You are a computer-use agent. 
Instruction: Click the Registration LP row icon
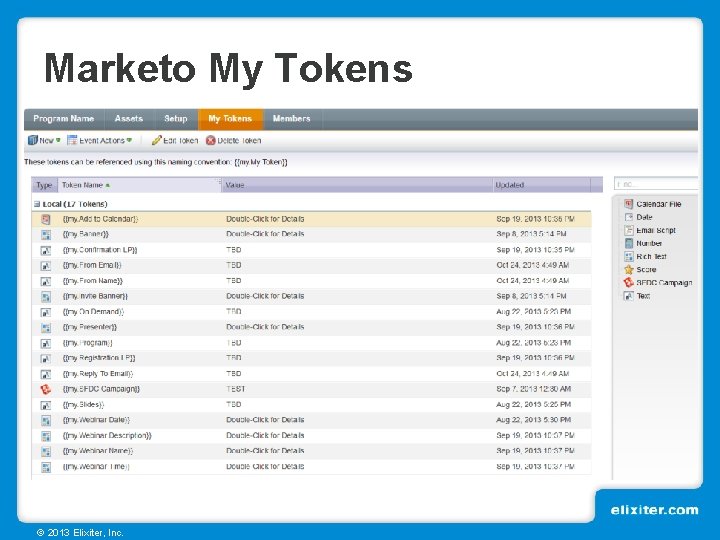tap(45, 358)
